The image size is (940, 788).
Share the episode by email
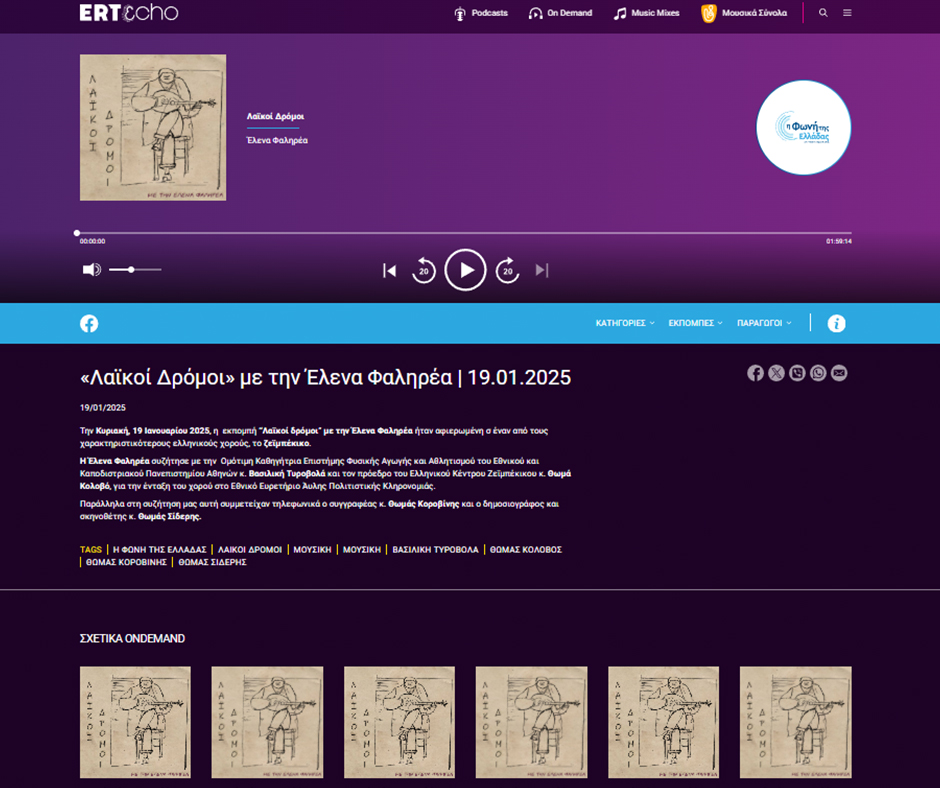click(x=839, y=373)
